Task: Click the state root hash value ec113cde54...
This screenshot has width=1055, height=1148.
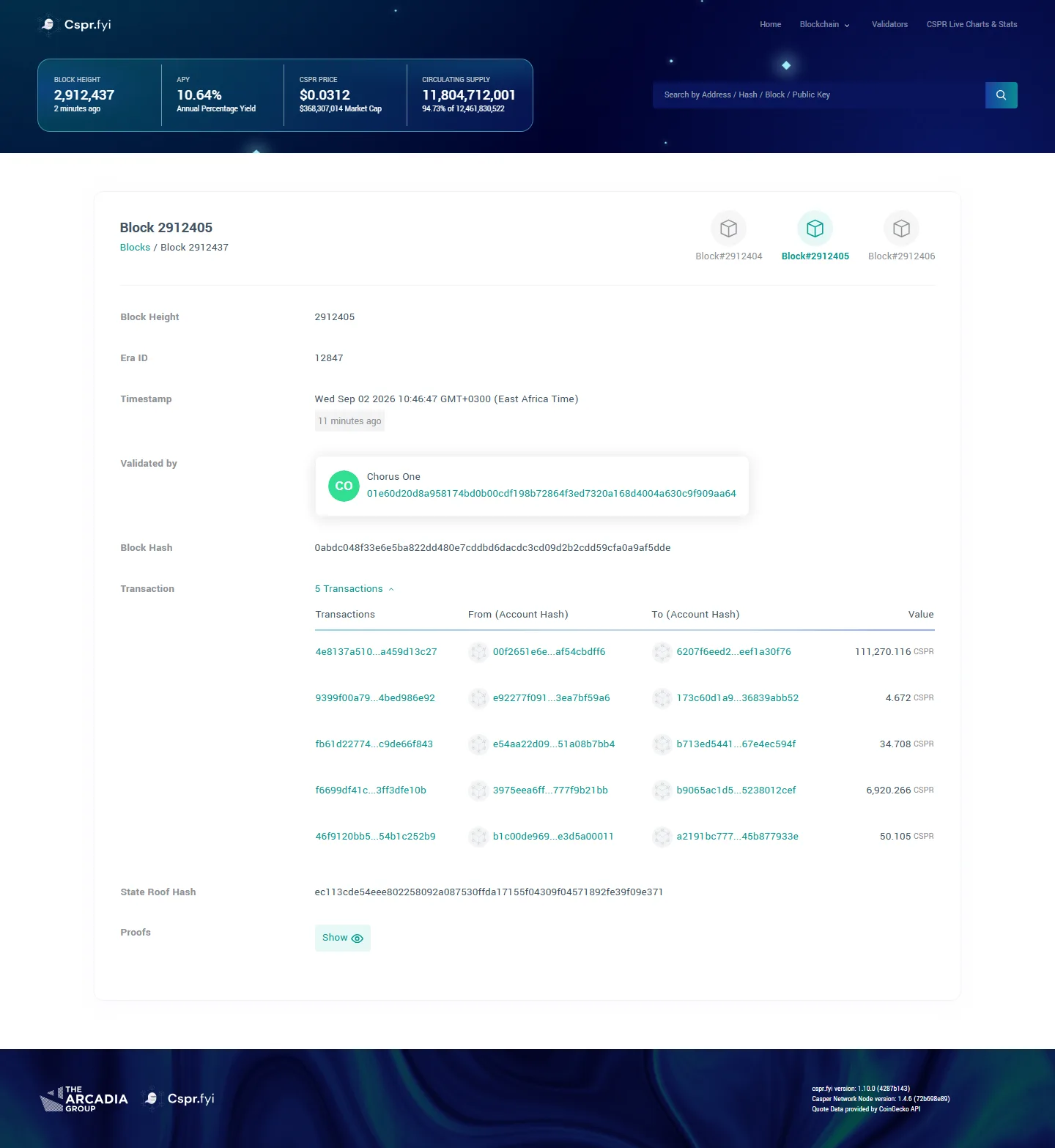Action: [x=489, y=892]
